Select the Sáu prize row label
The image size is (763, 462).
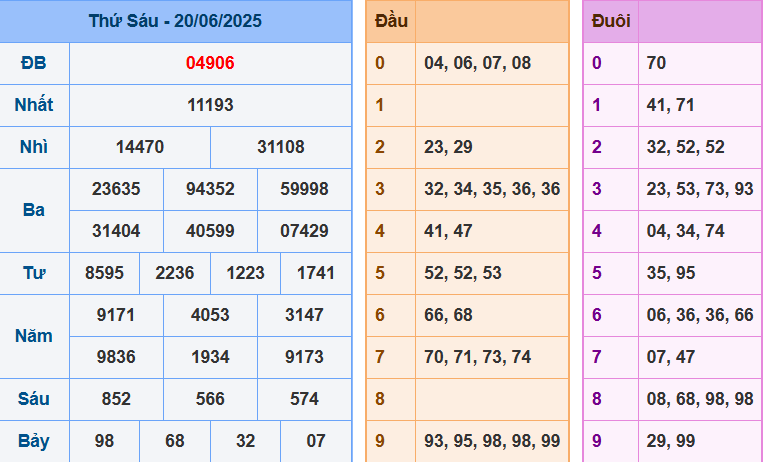point(34,399)
